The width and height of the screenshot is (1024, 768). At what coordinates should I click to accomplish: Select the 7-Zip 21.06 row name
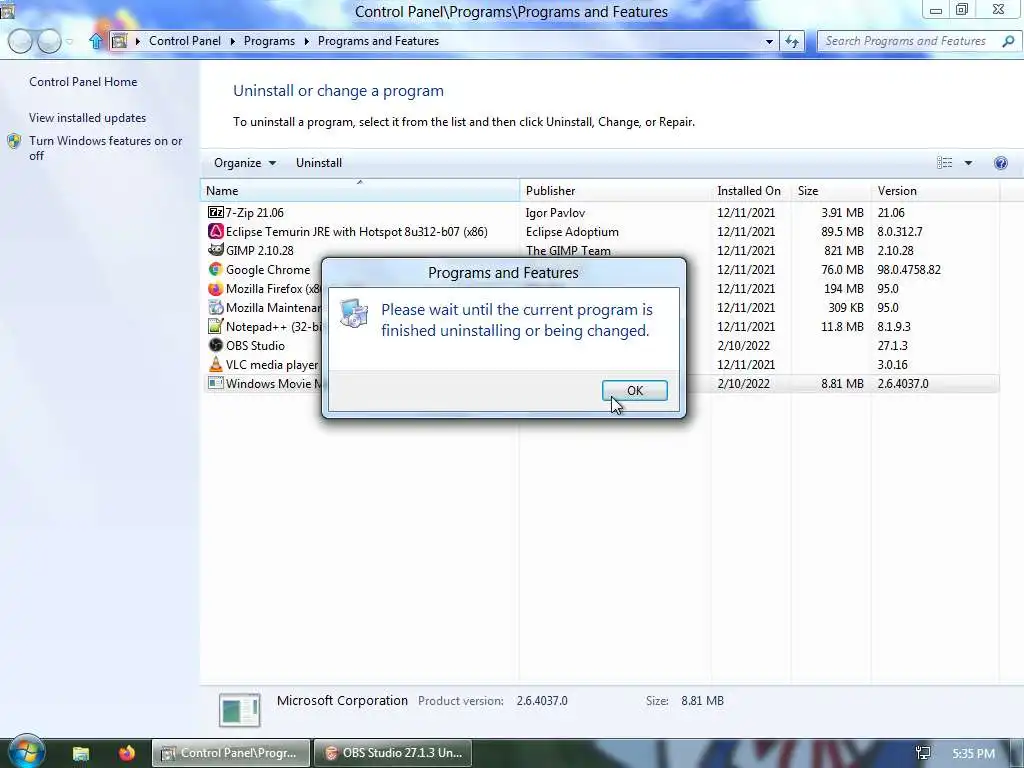255,212
